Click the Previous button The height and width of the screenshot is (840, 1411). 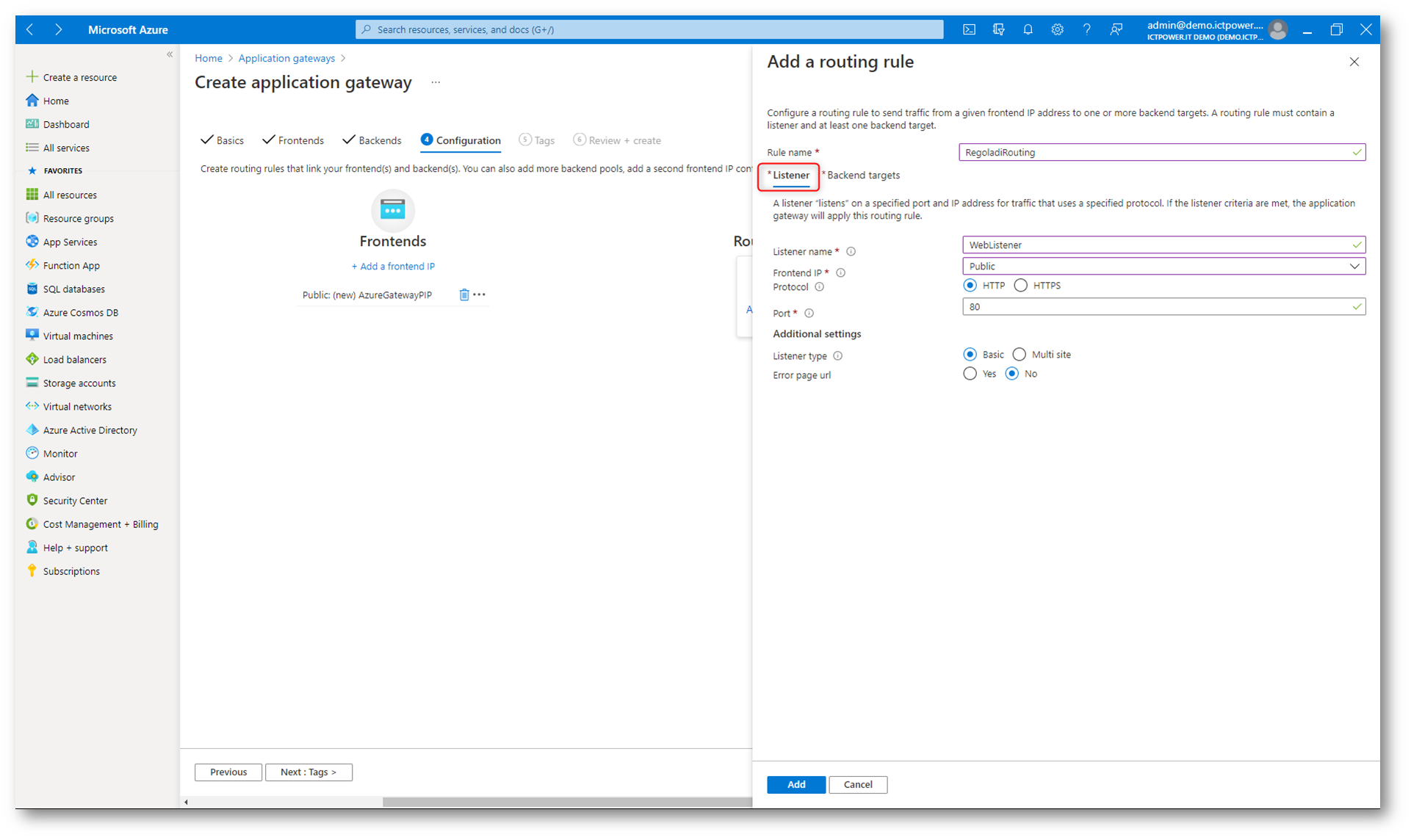228,772
